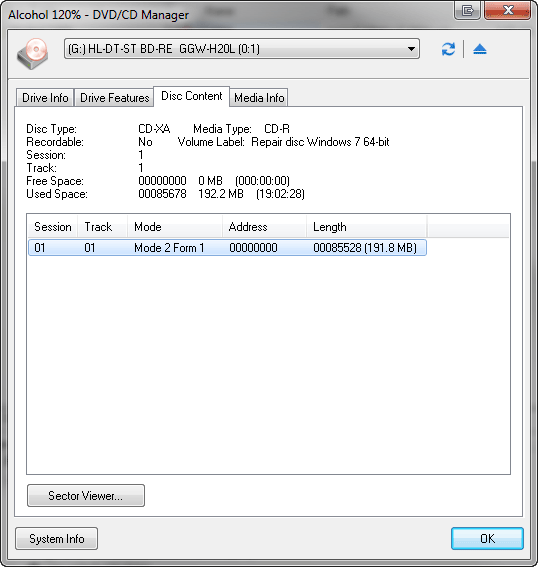
Task: Select the HL-DT-ST BD-RE drive combo box
Action: 242,49
